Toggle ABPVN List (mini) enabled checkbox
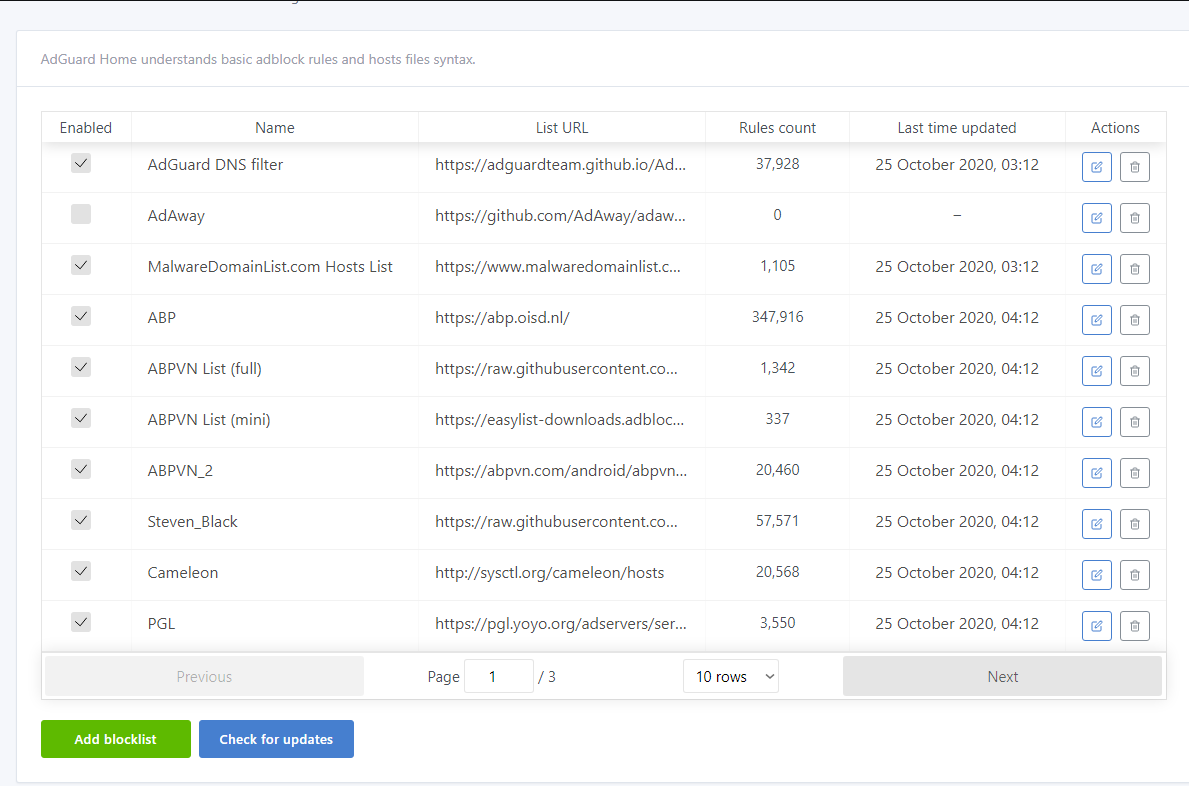Viewport: 1189px width, 786px height. tap(81, 418)
